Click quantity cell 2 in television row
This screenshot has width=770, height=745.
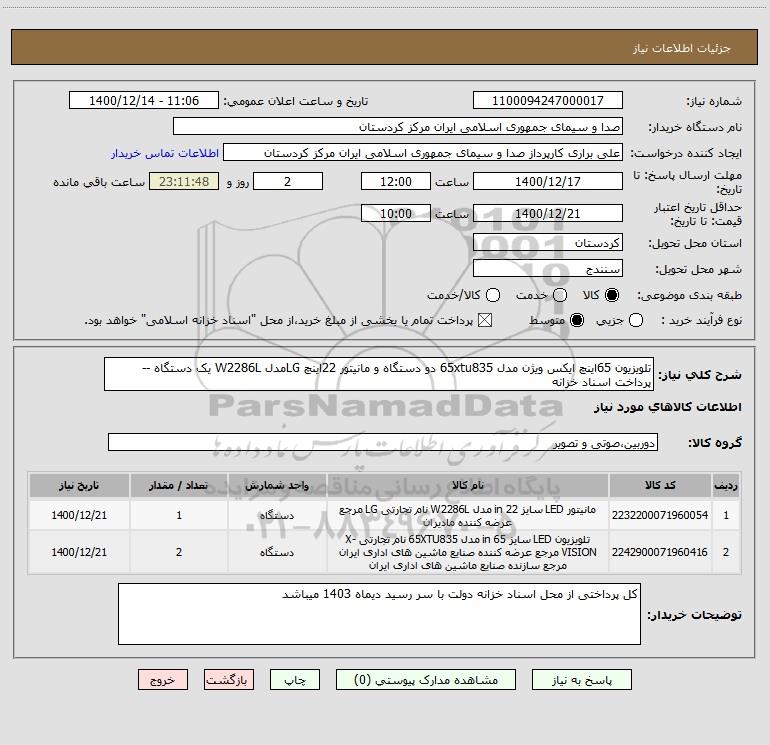pos(179,552)
